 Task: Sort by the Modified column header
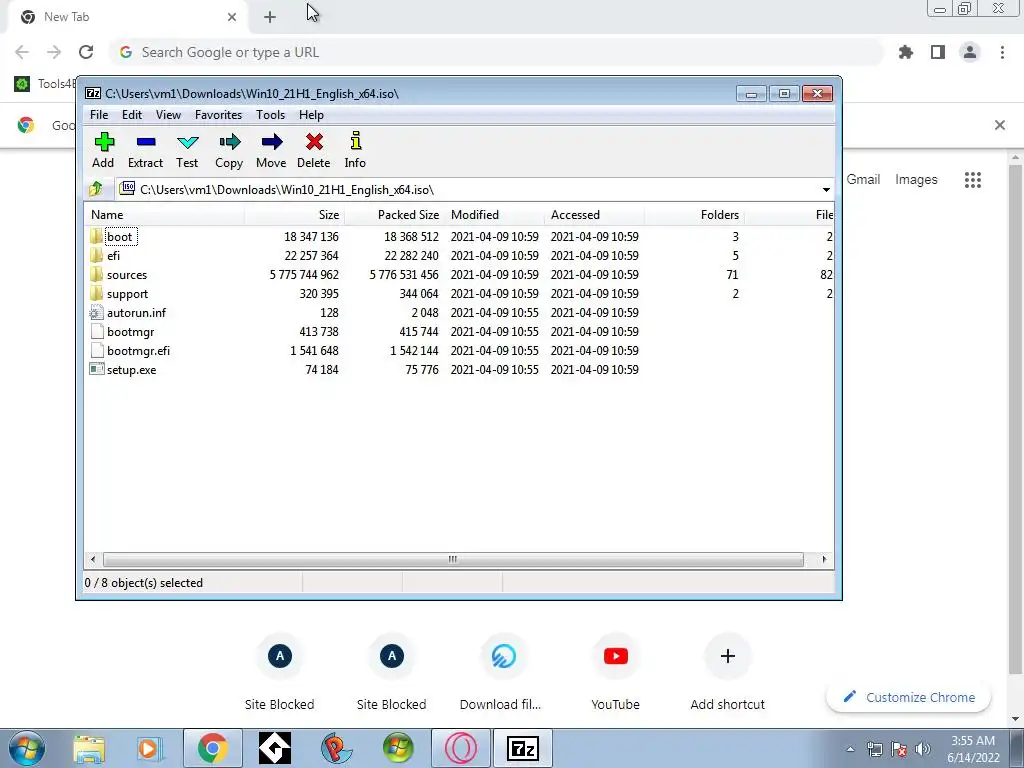click(x=494, y=215)
